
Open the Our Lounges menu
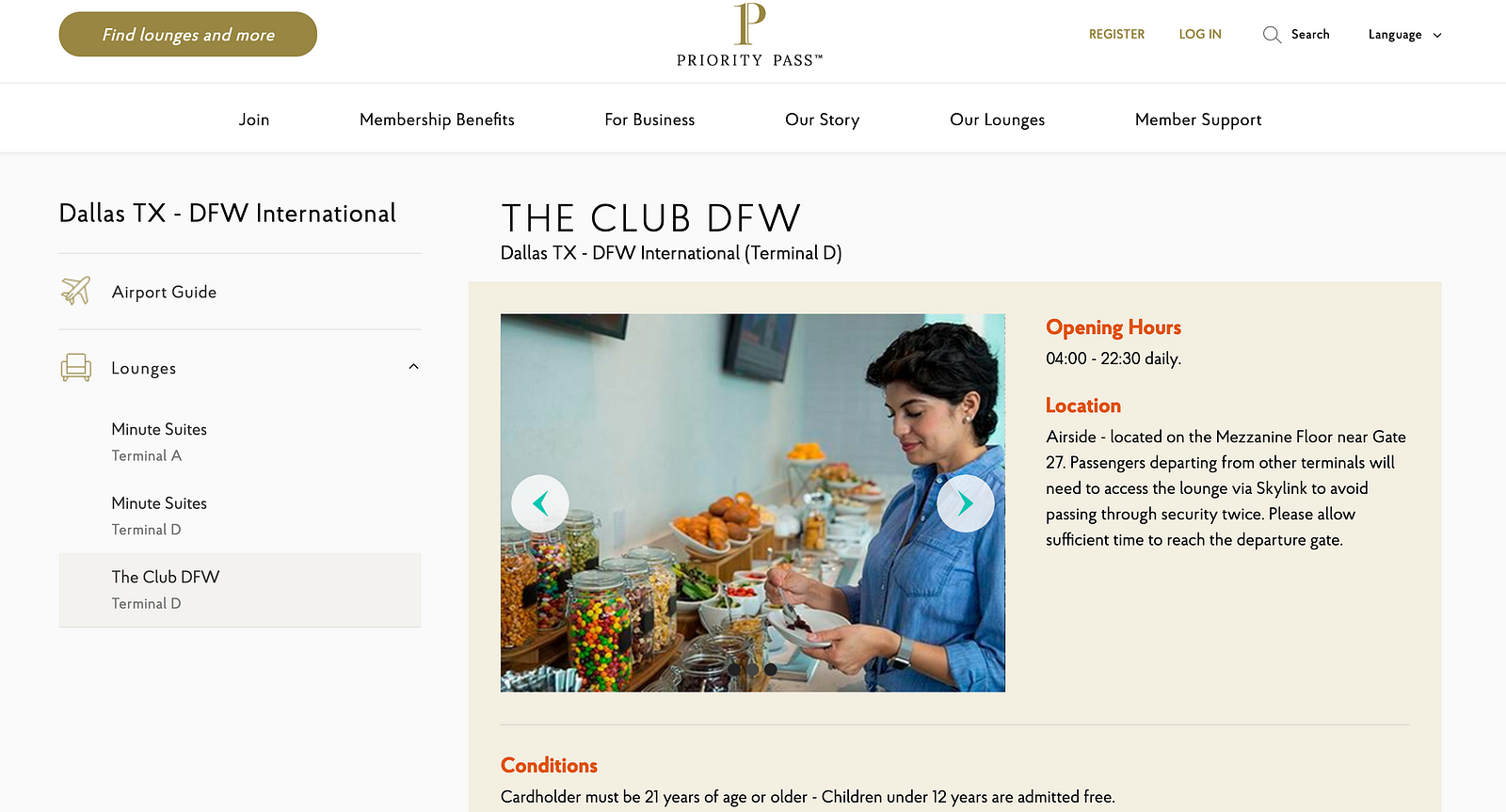pos(997,119)
